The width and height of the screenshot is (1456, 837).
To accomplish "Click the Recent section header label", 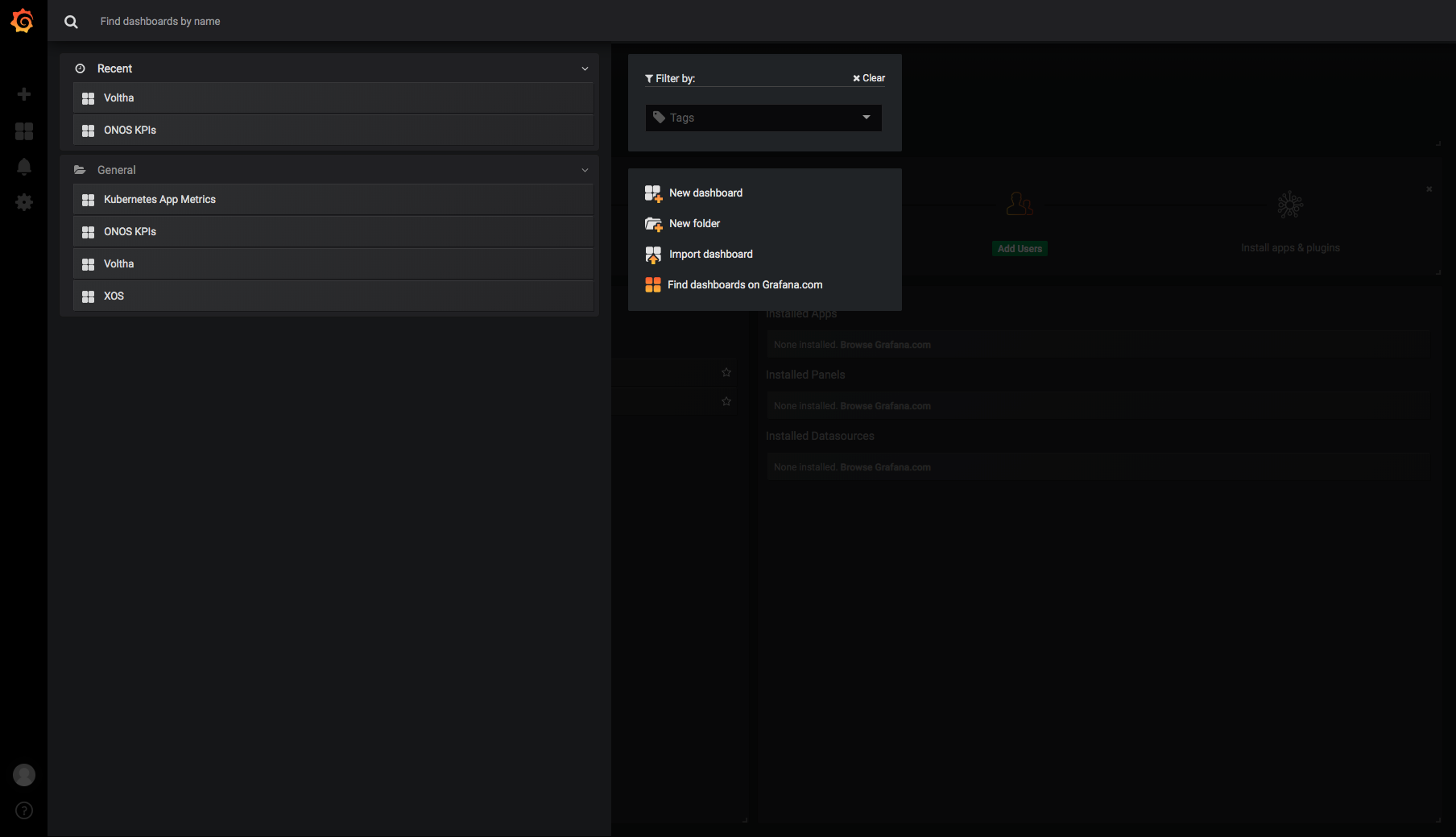I will 114,68.
